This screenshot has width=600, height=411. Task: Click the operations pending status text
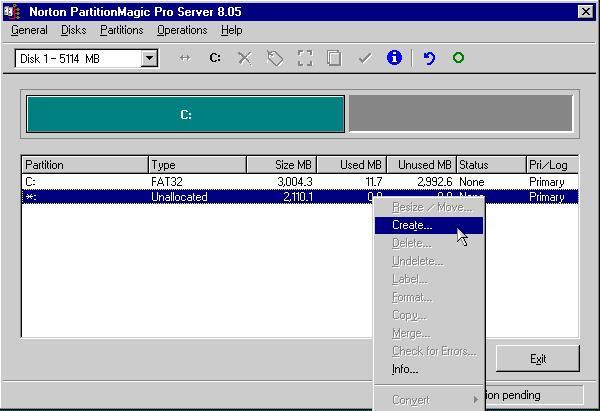(513, 395)
